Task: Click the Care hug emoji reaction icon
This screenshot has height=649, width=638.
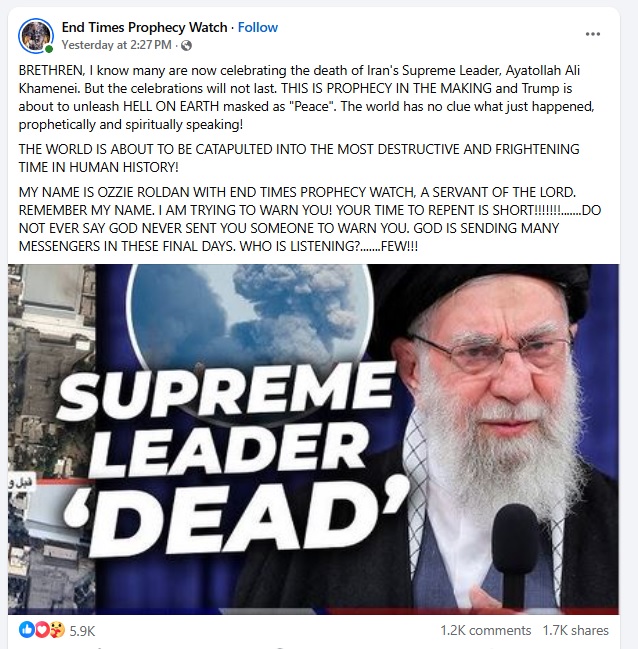Action: click(x=57, y=630)
